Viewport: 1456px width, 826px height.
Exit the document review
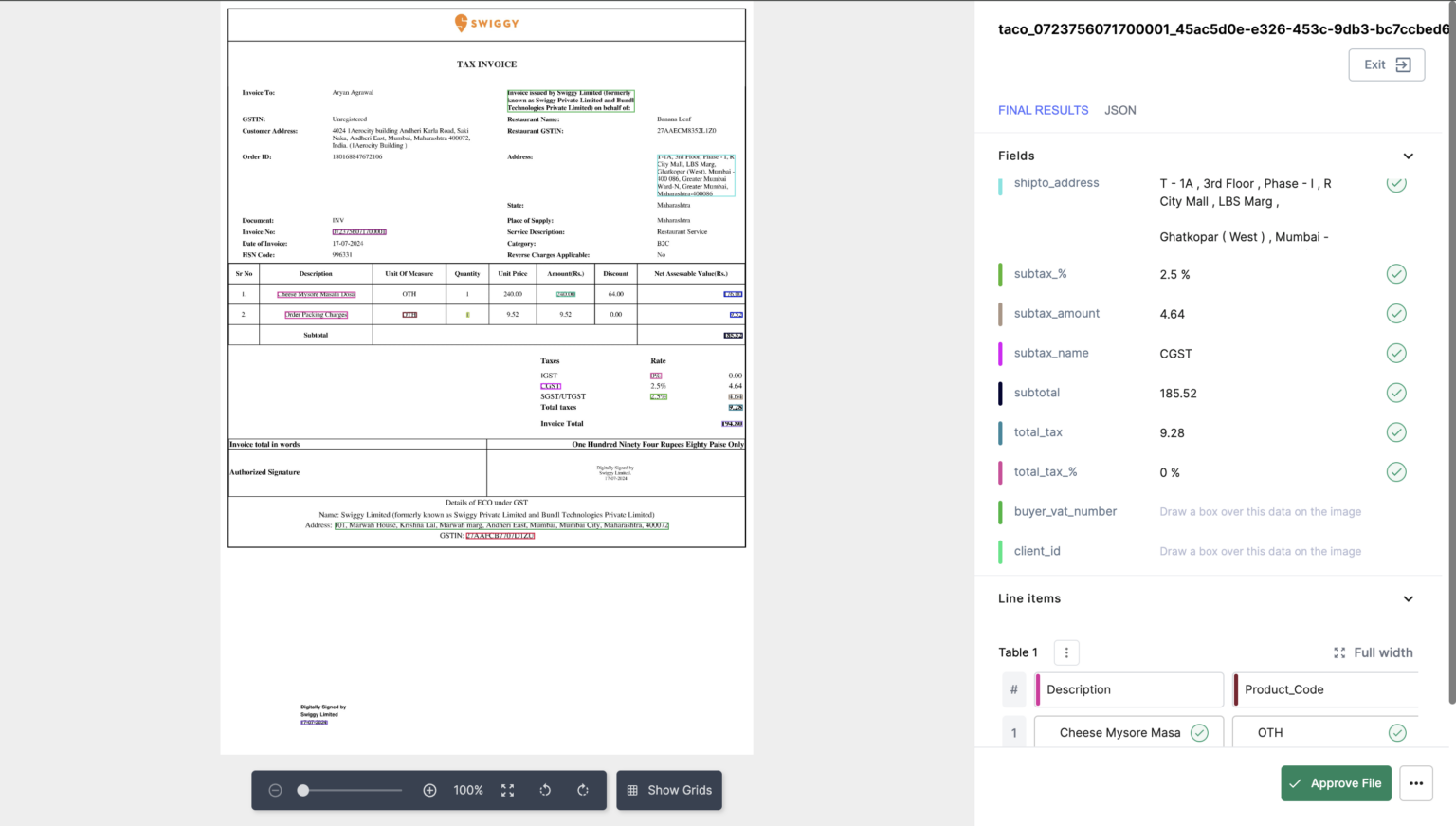[x=1386, y=64]
